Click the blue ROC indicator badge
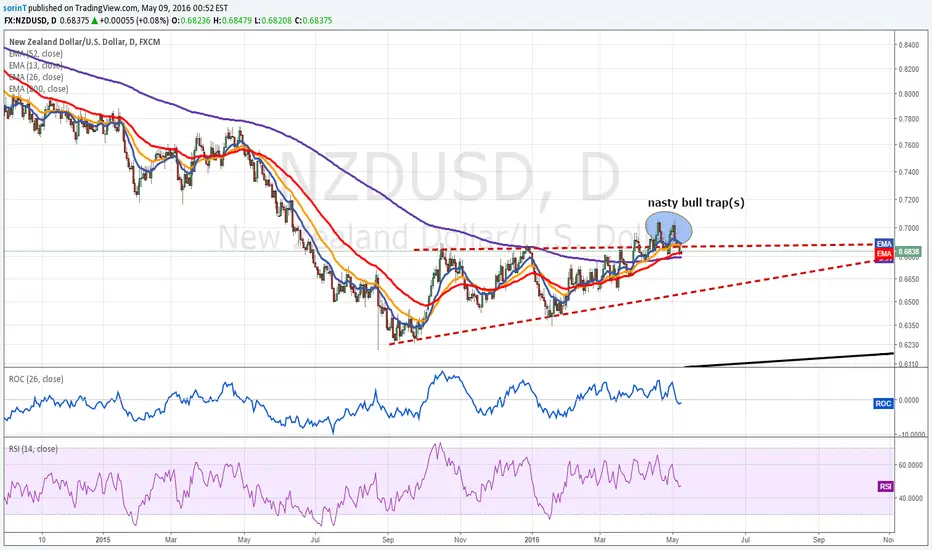The width and height of the screenshot is (932, 550). 883,404
